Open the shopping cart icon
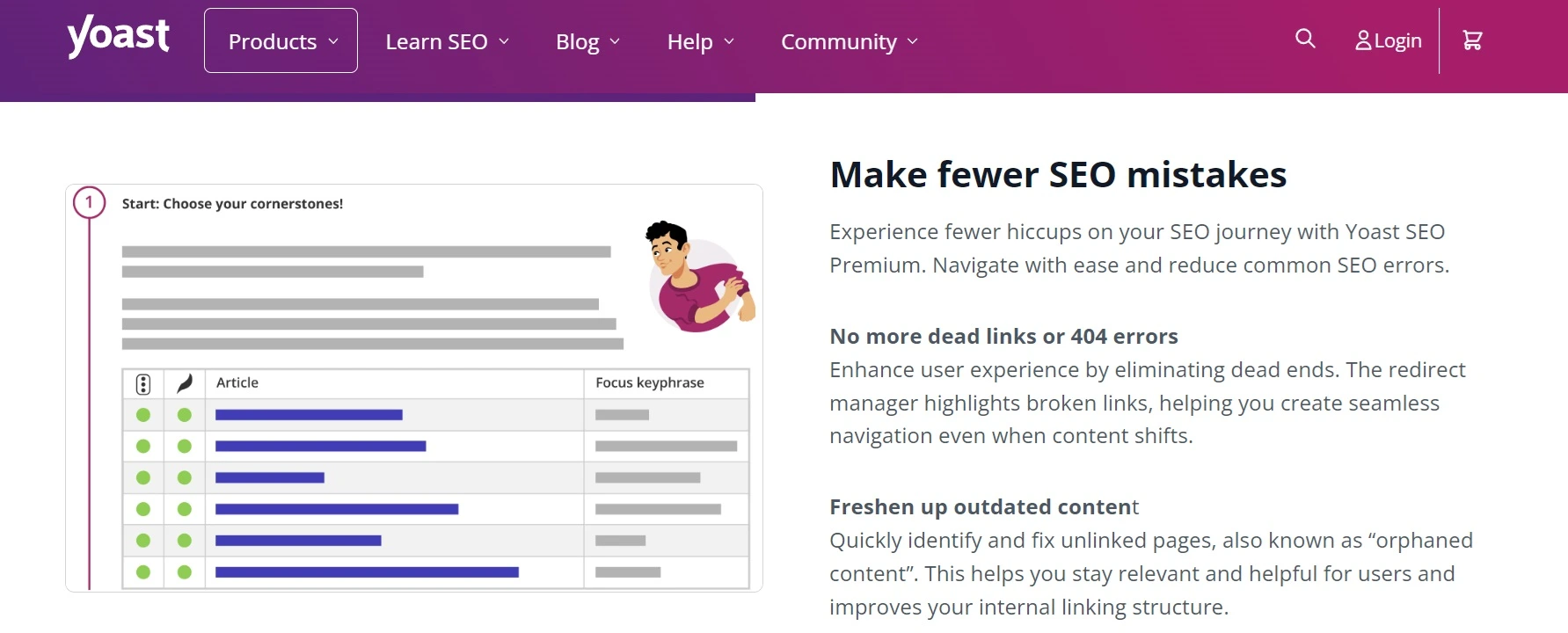Screen dimensions: 1568x633 pyautogui.click(x=1472, y=39)
